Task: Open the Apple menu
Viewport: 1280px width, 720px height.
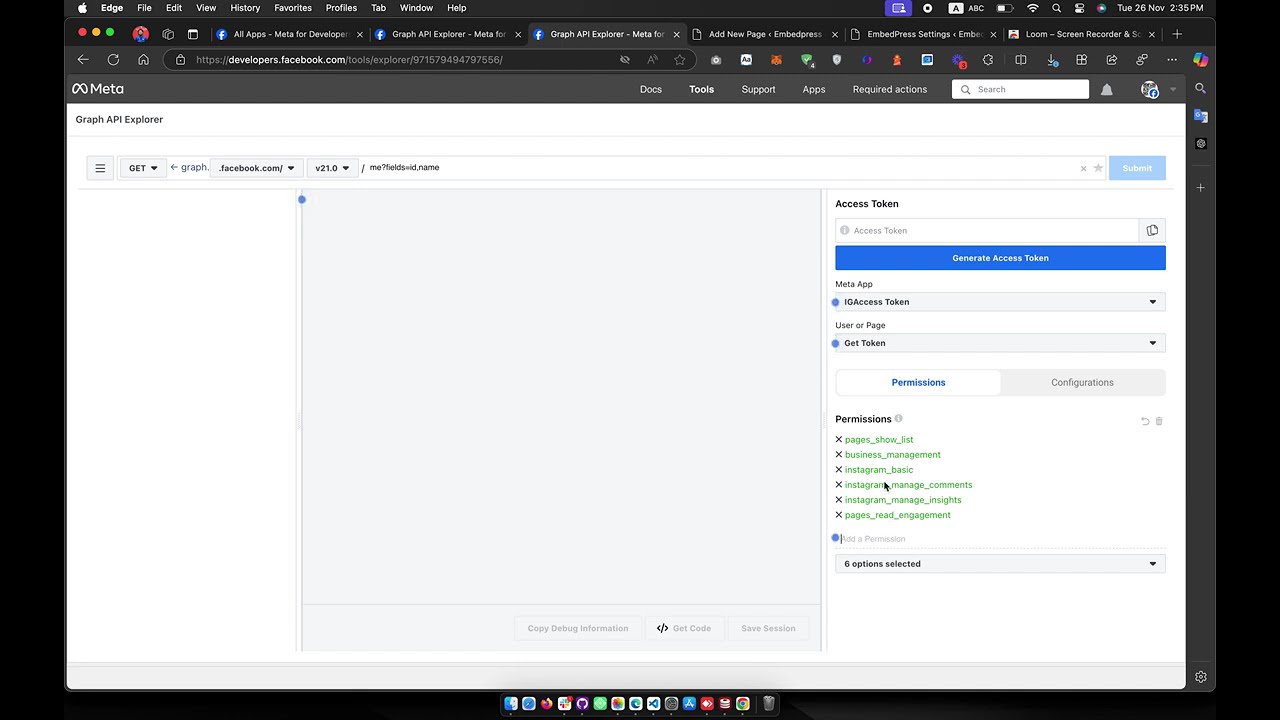Action: pyautogui.click(x=82, y=8)
